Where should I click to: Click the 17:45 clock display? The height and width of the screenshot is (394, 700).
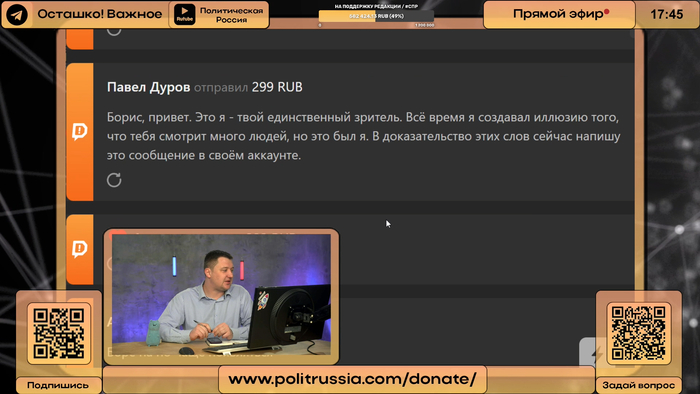point(667,15)
